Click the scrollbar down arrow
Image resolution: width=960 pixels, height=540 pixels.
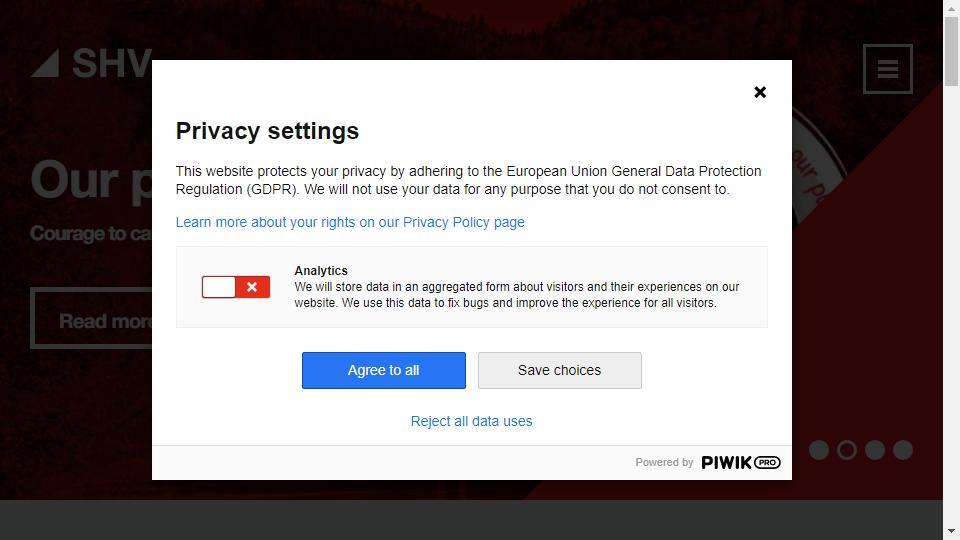tap(951, 531)
